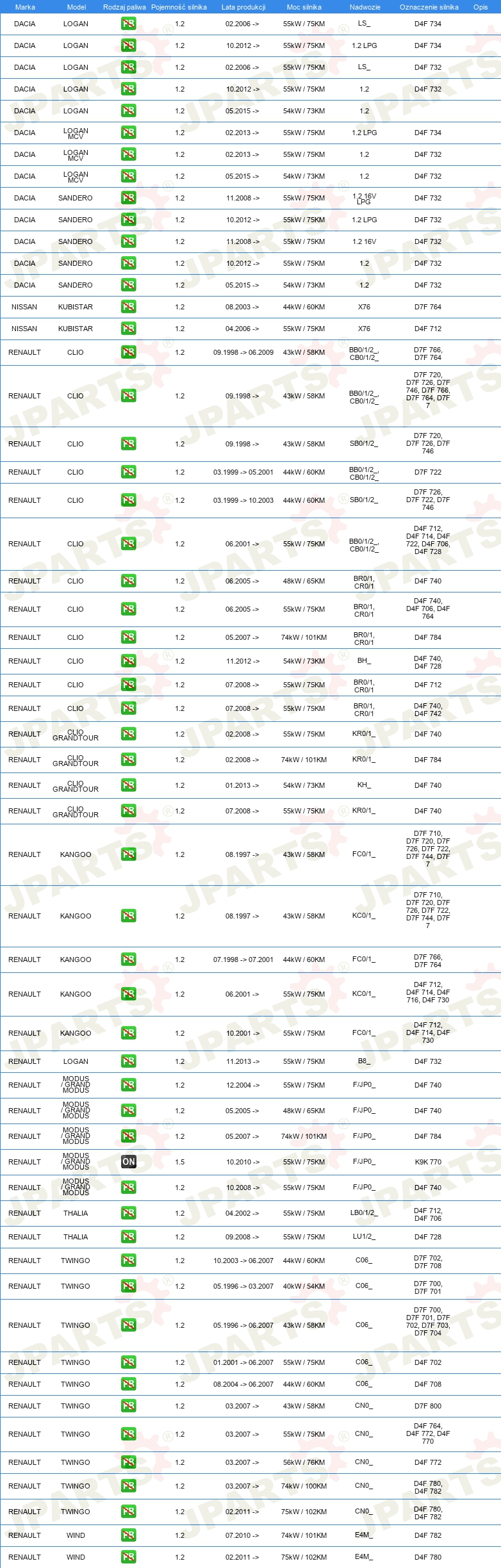Select the 01.2013 -> production date cell
Viewport: 501px width, 1568px height.
[x=243, y=785]
